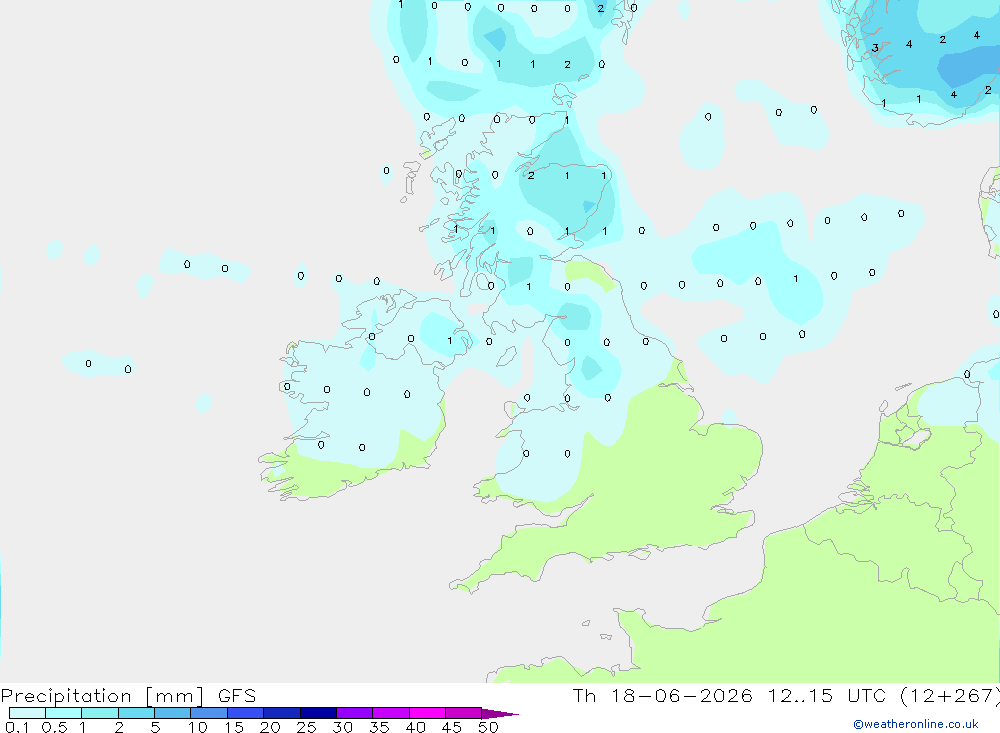Screen dimensions: 1000x733
Task: Click the '15' legend tick label
Action: coord(234,727)
